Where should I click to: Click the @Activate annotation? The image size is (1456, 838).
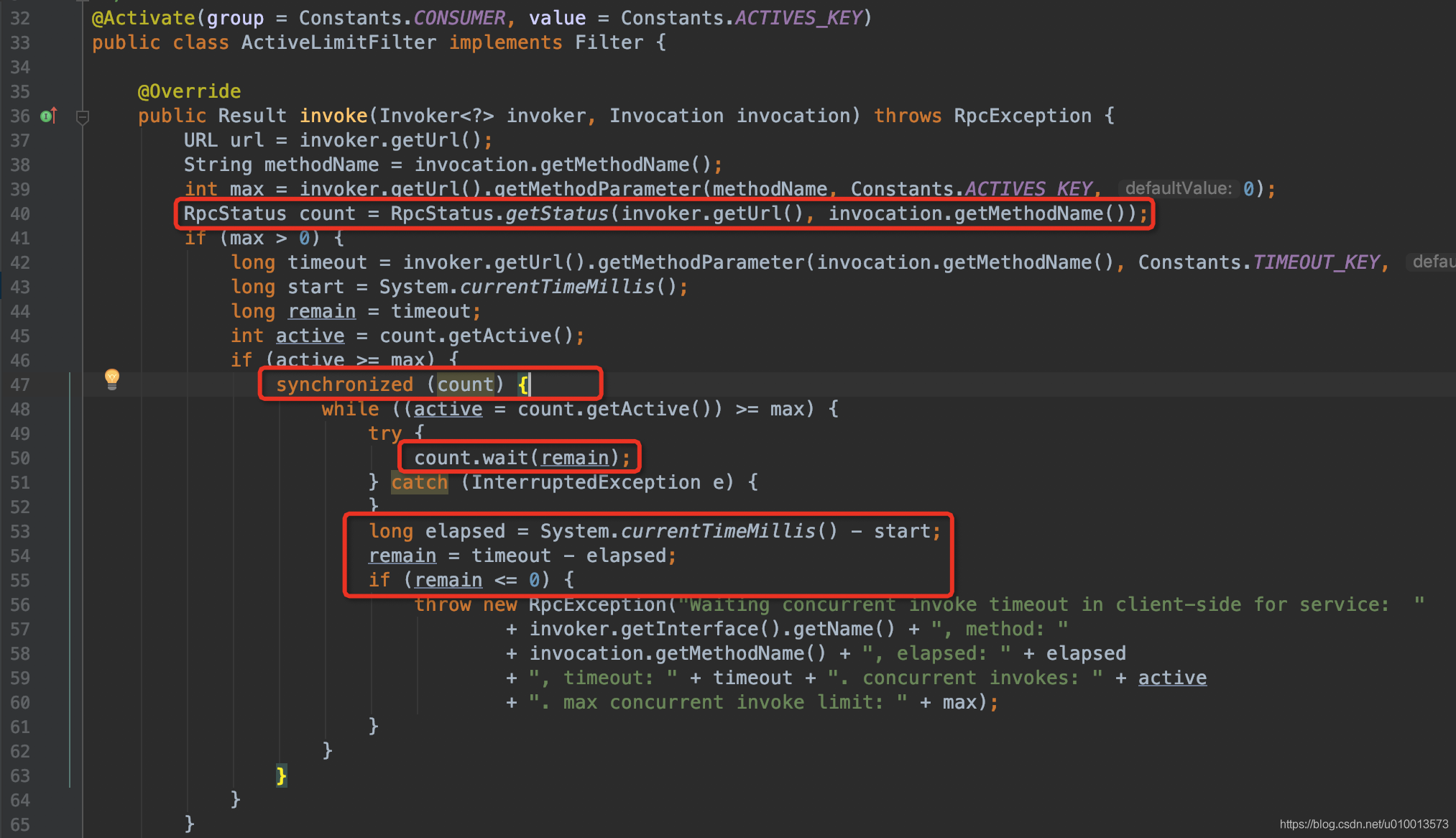pyautogui.click(x=143, y=18)
